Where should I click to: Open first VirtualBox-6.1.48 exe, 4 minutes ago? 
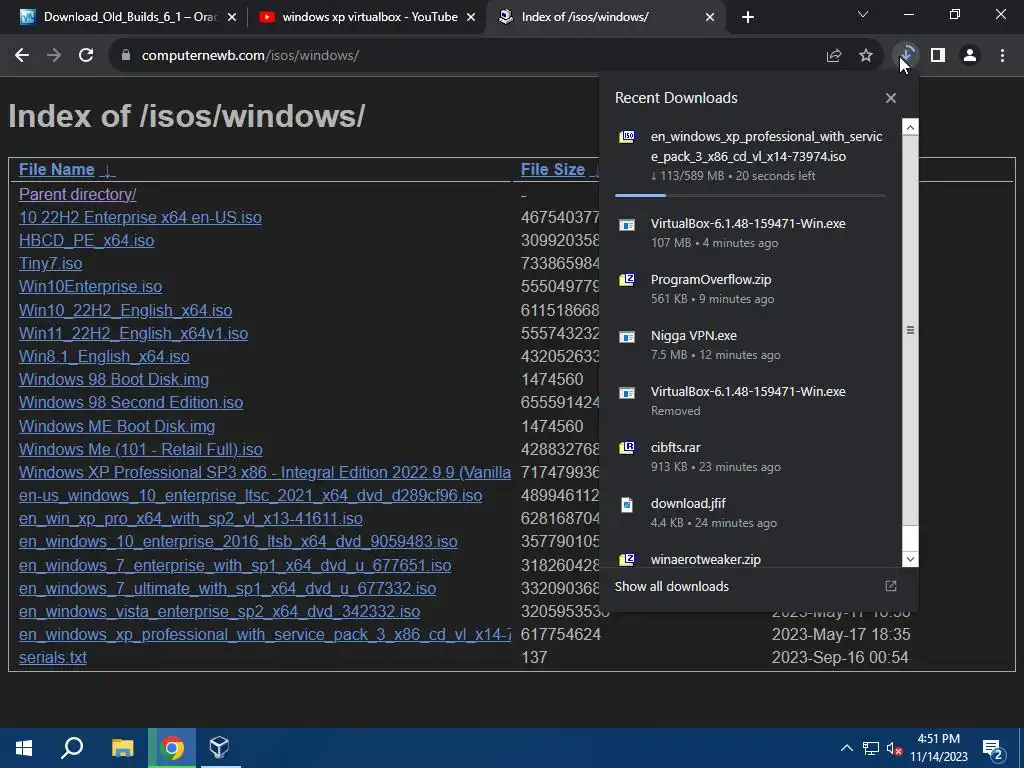(x=750, y=232)
